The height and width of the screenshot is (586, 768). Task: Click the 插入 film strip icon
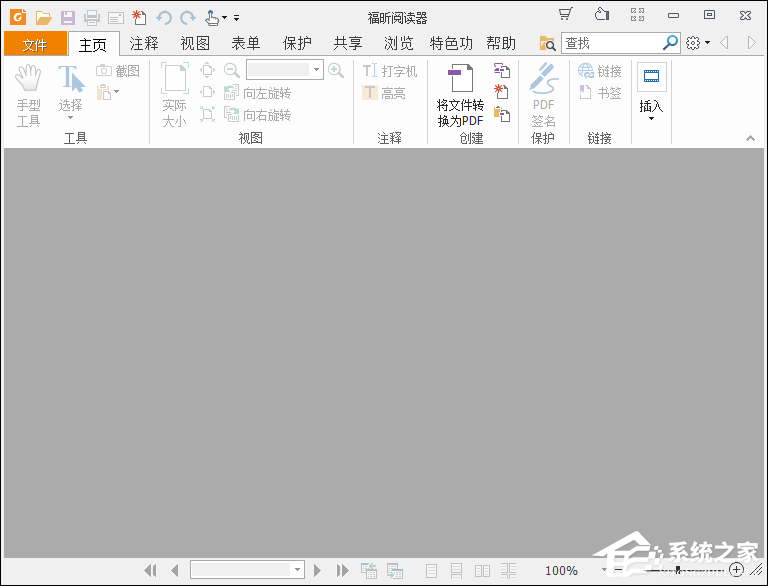point(651,77)
